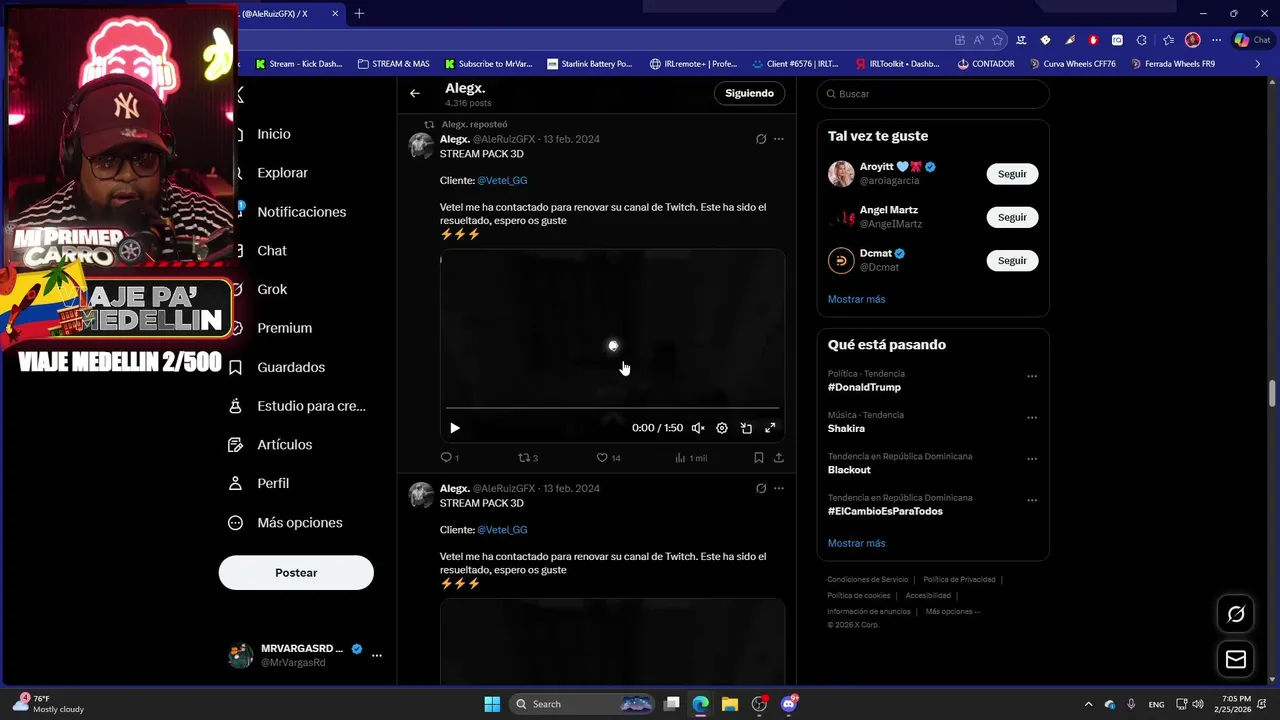The image size is (1280, 720).
Task: Enter fullscreen on the video player
Action: tap(770, 428)
